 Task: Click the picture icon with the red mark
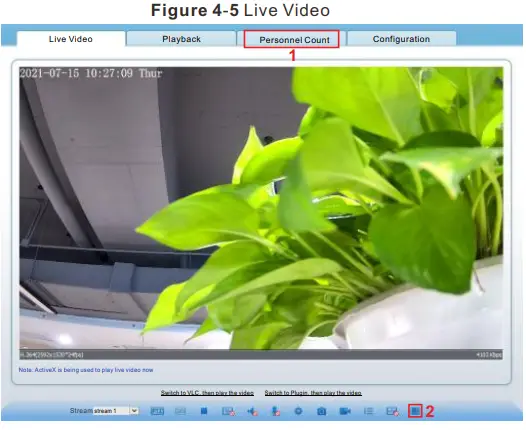[392, 411]
